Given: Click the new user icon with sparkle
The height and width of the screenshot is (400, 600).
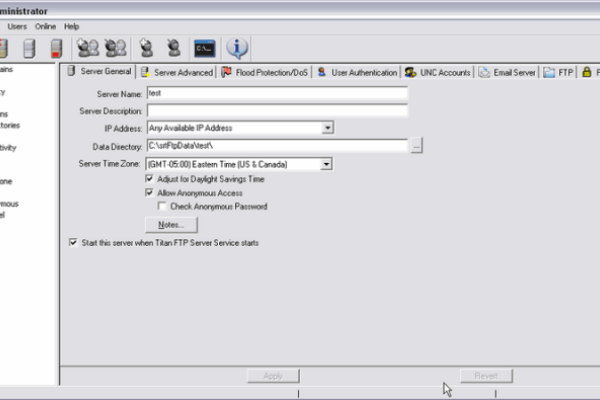Looking at the screenshot, I should [146, 48].
